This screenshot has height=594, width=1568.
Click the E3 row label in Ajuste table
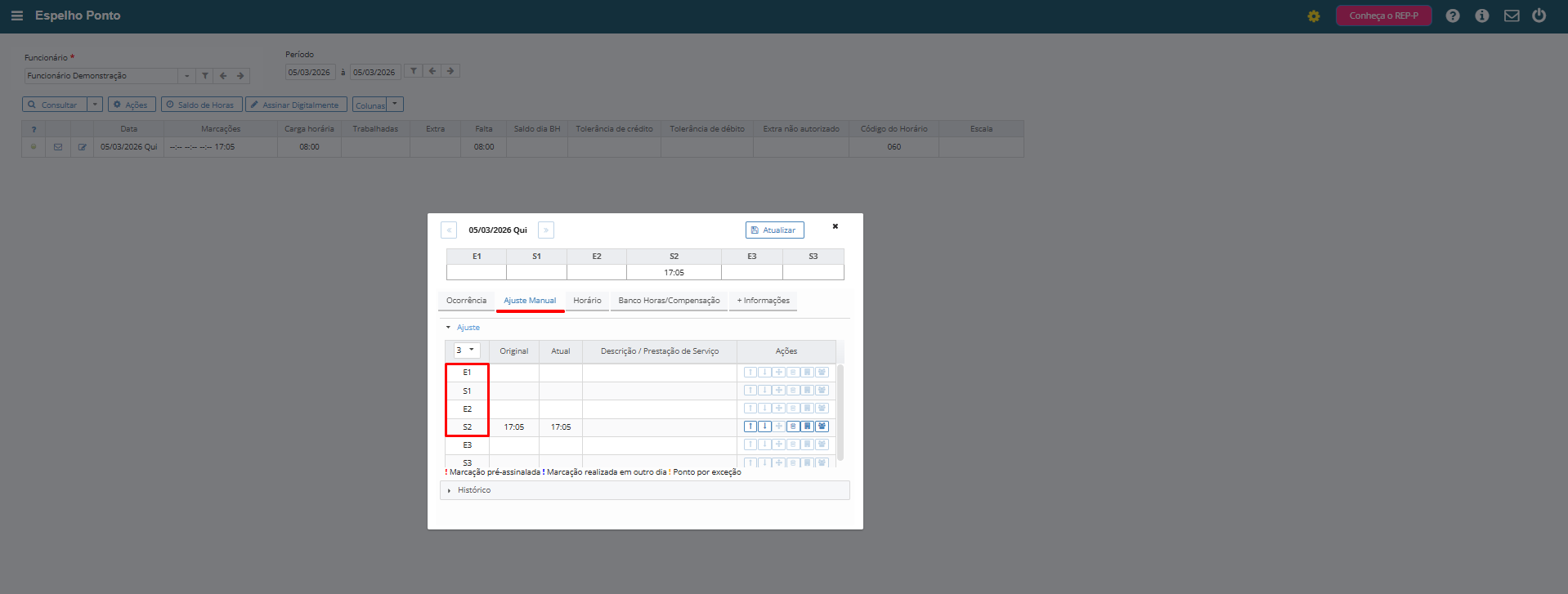pyautogui.click(x=467, y=445)
